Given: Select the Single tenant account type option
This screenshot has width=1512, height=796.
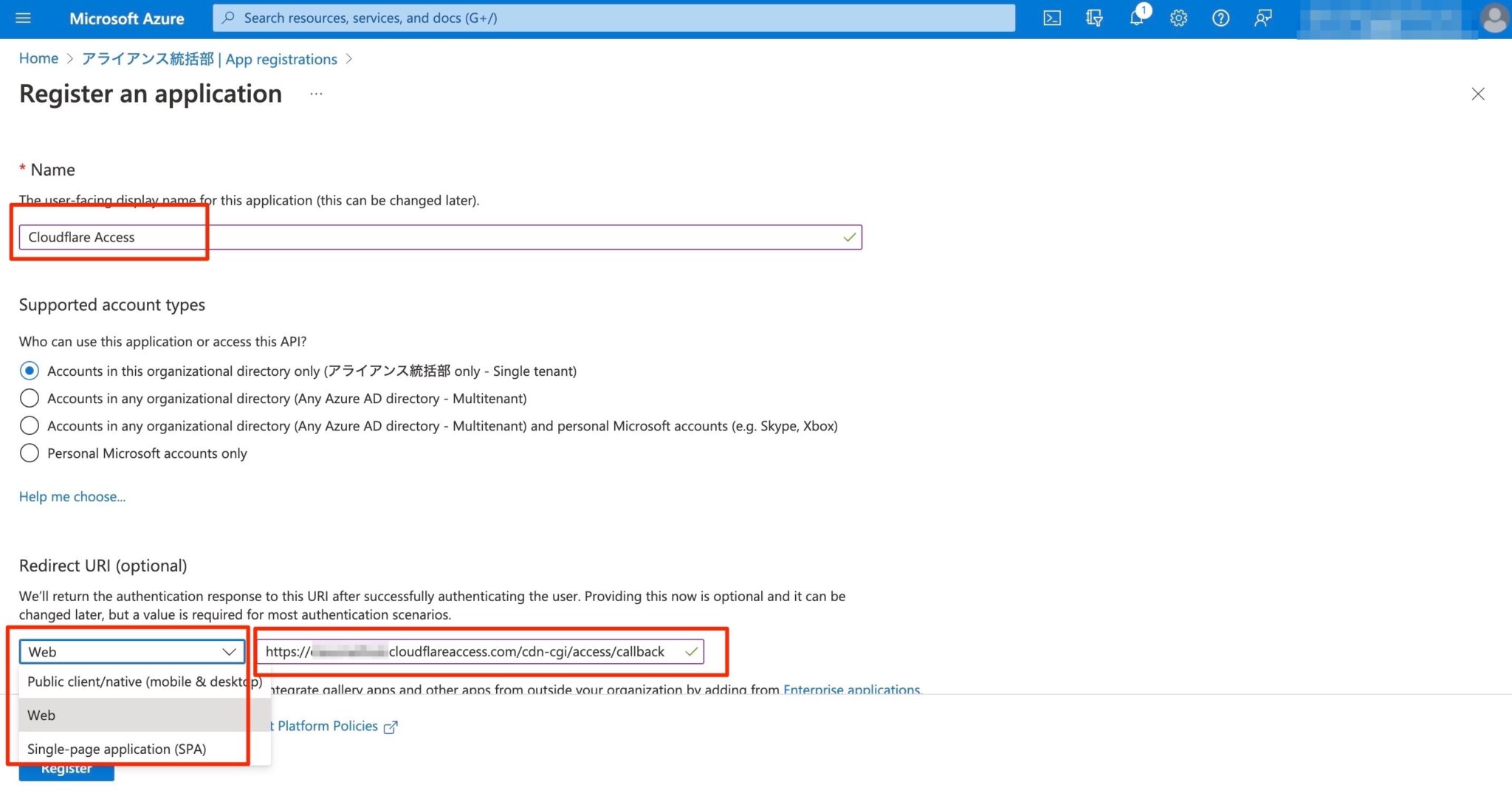Looking at the screenshot, I should (30, 371).
